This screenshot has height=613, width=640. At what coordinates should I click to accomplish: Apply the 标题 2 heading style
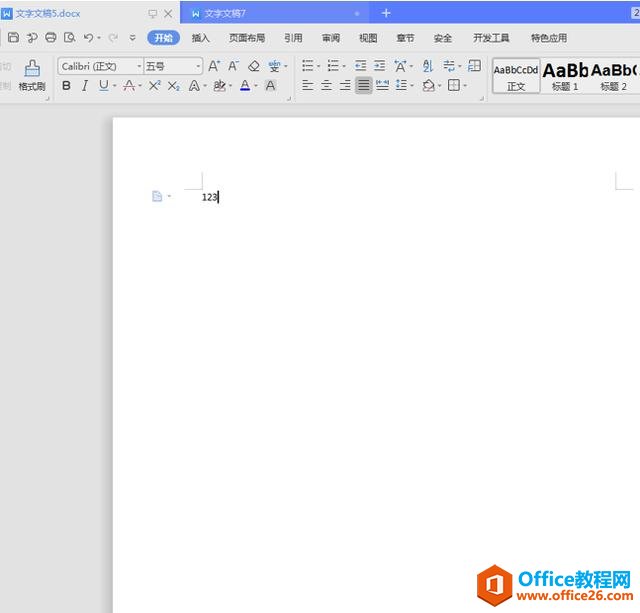(613, 76)
